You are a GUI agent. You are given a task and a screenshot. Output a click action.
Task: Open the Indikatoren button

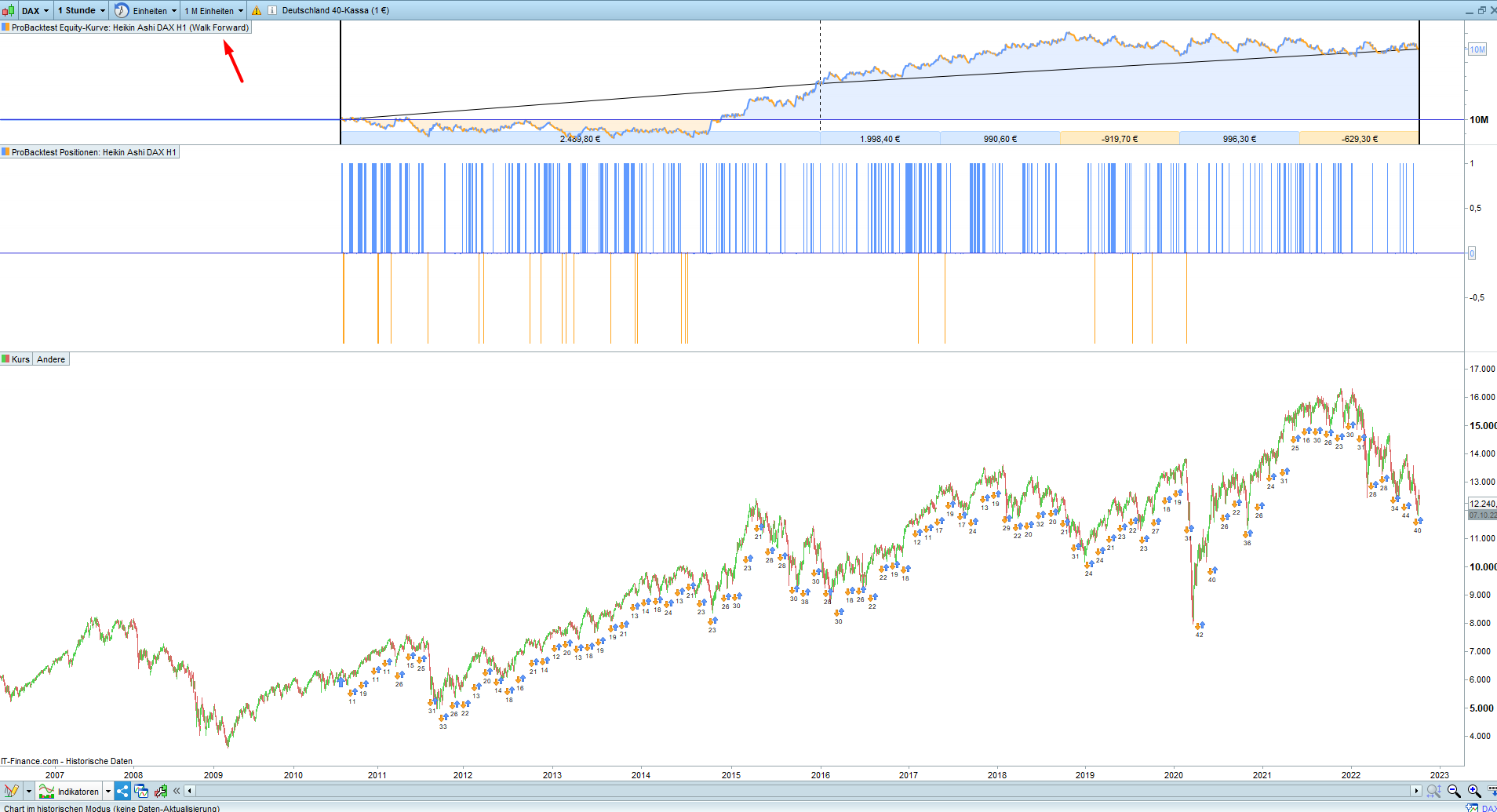point(70,791)
